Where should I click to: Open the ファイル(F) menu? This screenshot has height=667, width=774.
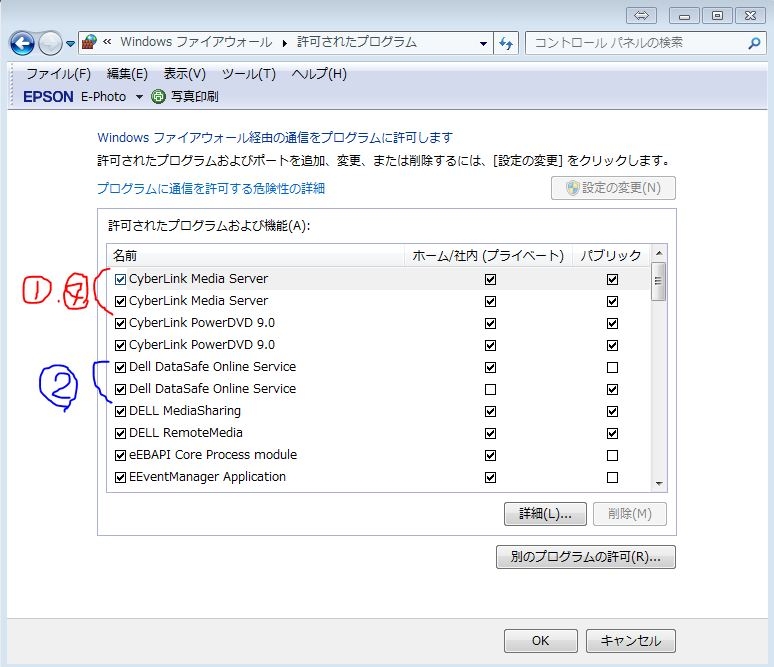click(x=58, y=74)
